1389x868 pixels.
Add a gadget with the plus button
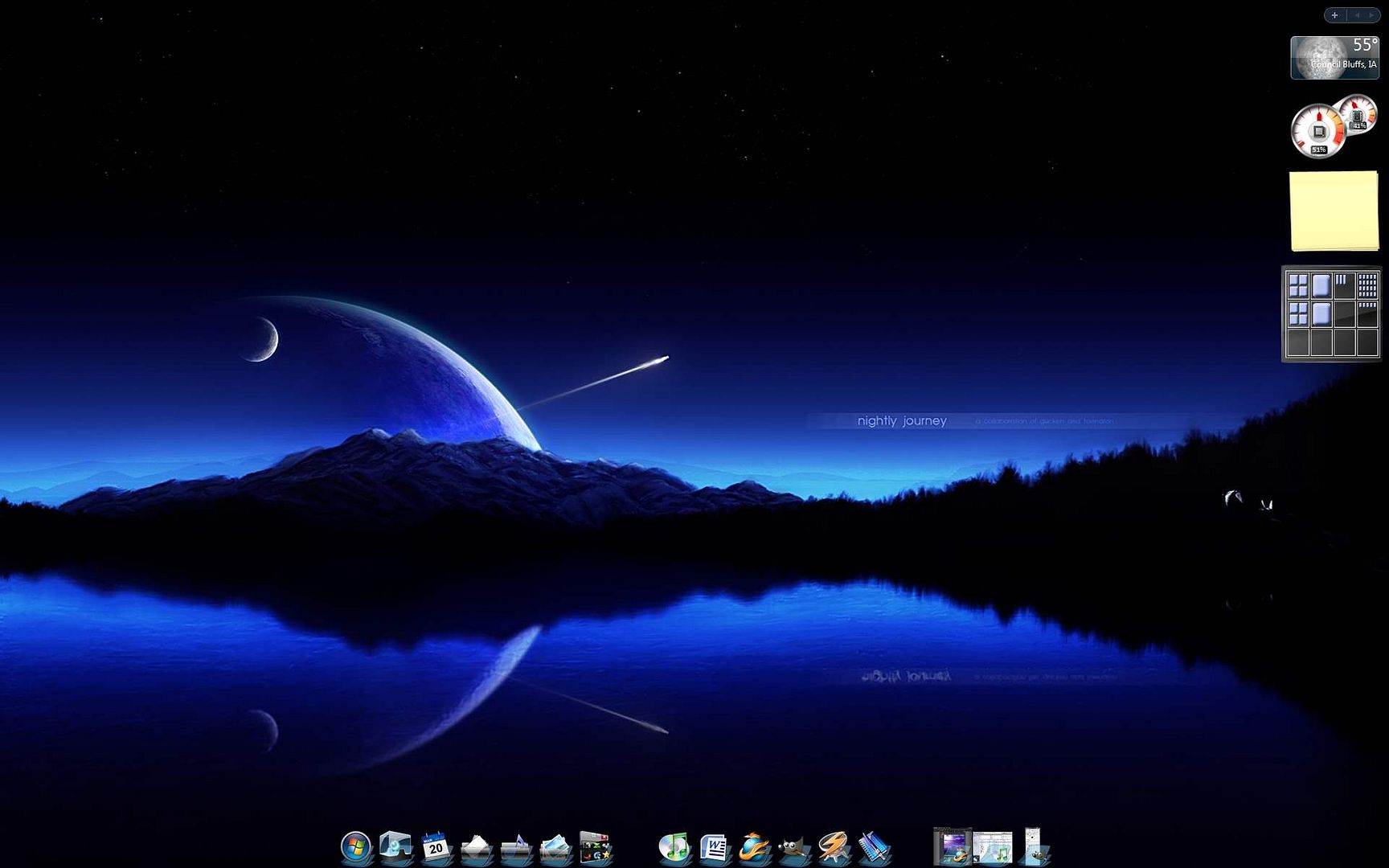coord(1334,15)
